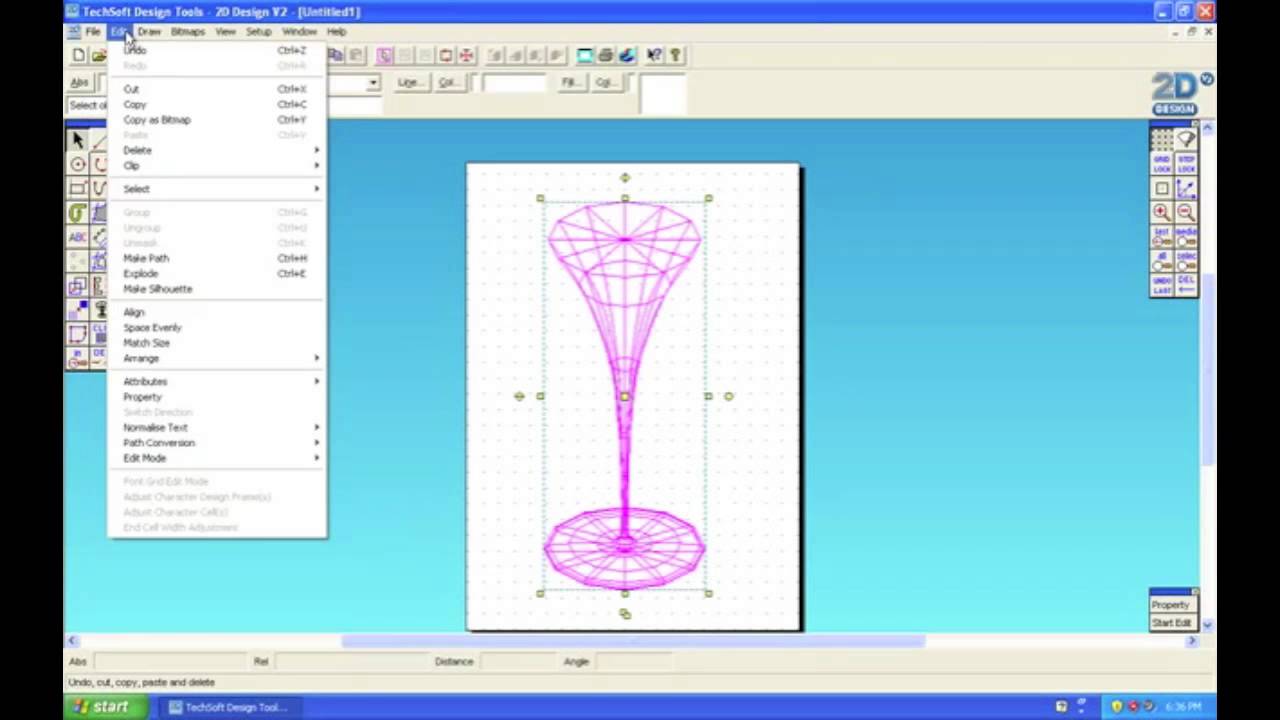This screenshot has height=720, width=1280.
Task: Click the zoom all icon
Action: (x=1161, y=261)
